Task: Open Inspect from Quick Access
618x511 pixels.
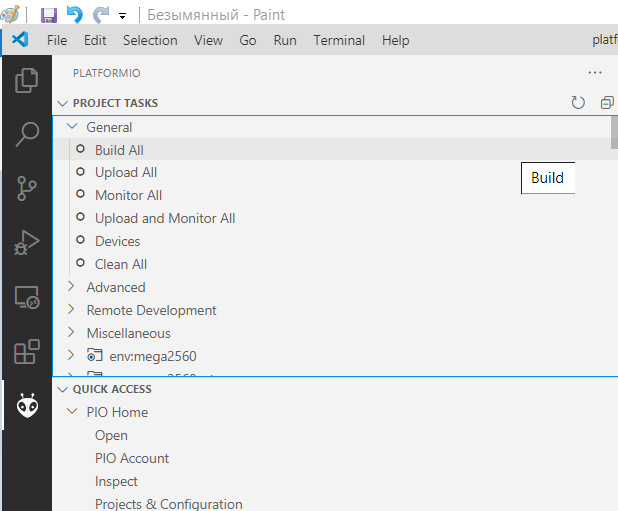Action: pyautogui.click(x=116, y=481)
